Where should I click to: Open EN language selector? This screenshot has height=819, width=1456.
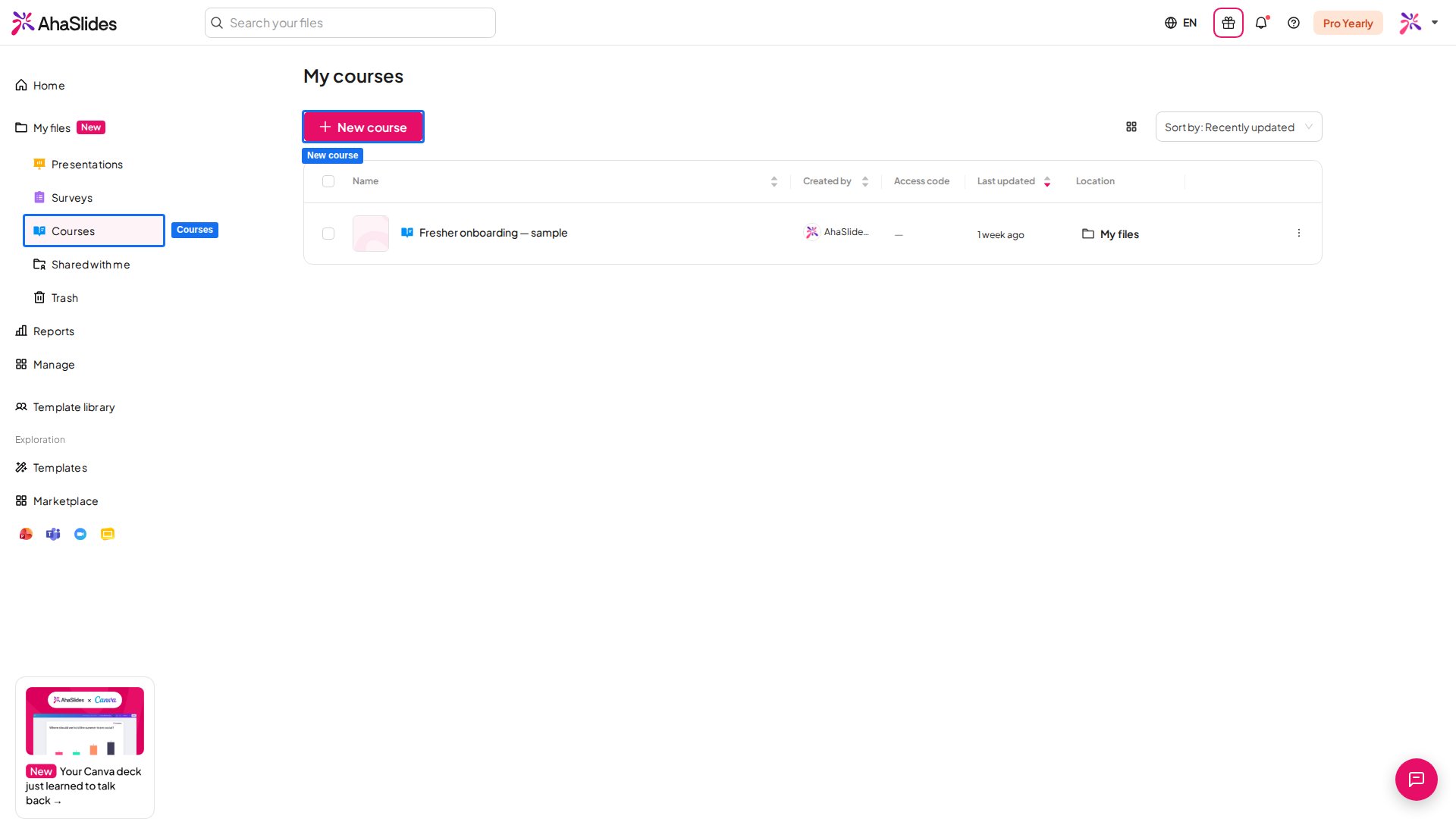coord(1181,23)
